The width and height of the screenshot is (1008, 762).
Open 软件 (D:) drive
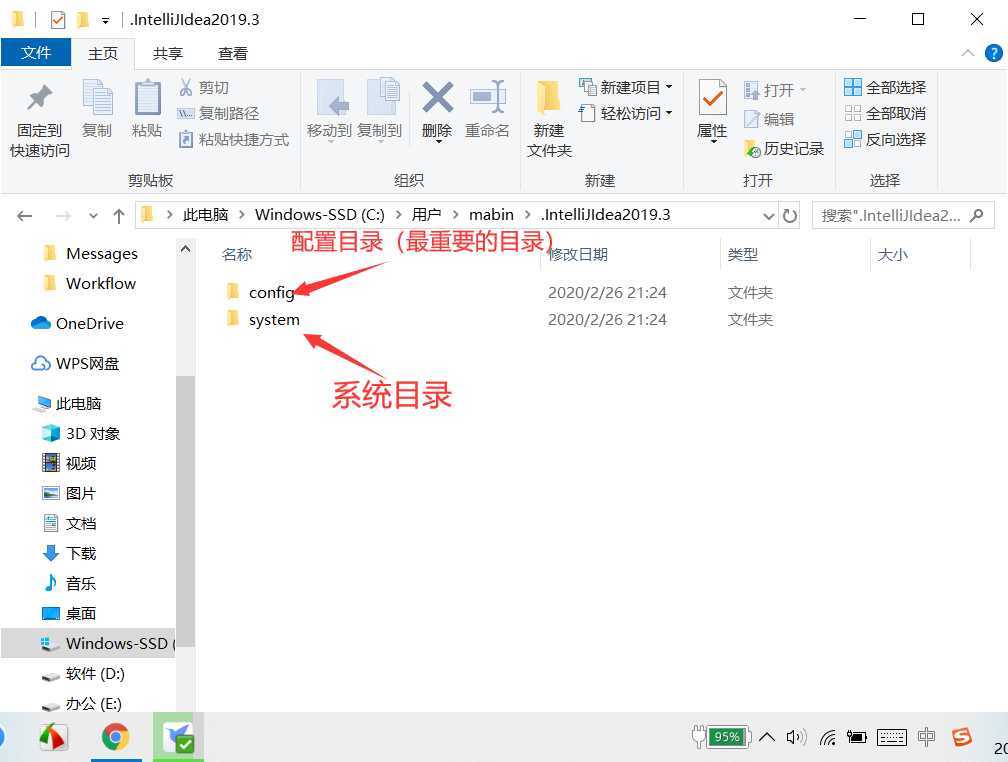[x=84, y=674]
